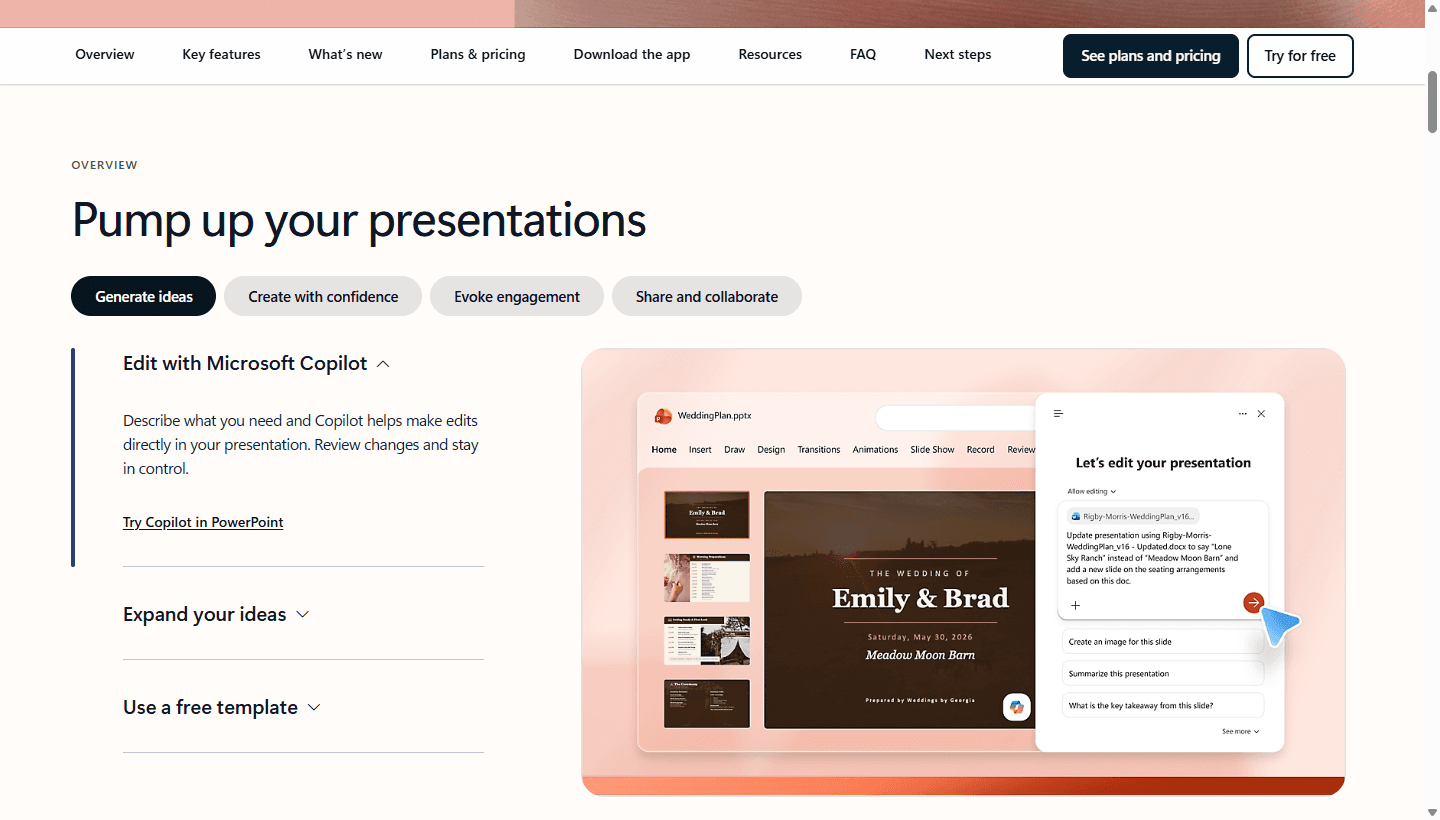The height and width of the screenshot is (820, 1440).
Task: Click the Animations ribbon tab in mockup
Action: click(x=875, y=450)
